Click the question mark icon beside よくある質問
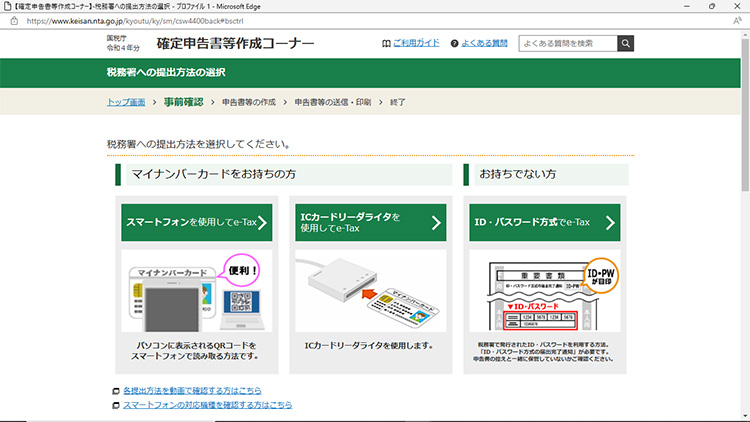 click(x=454, y=44)
